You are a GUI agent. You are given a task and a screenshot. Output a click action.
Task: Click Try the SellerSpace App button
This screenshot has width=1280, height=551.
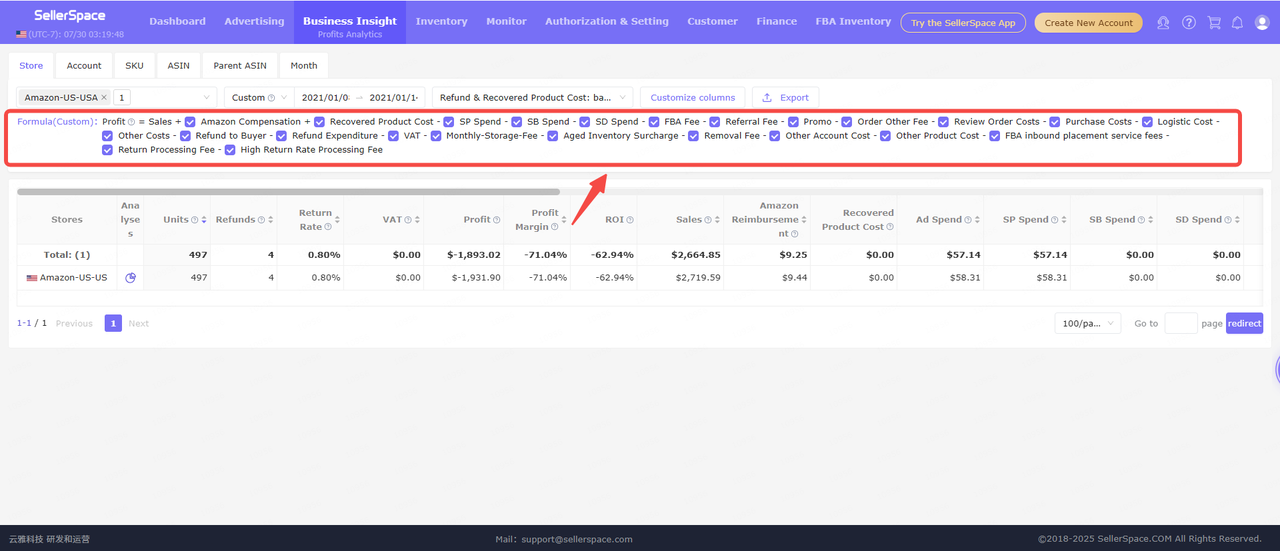(963, 22)
